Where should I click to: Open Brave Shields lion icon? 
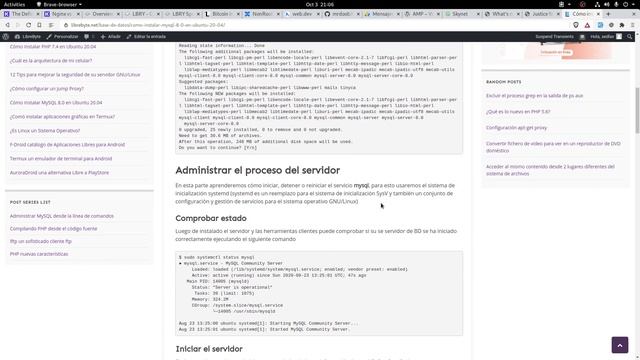point(576,25)
